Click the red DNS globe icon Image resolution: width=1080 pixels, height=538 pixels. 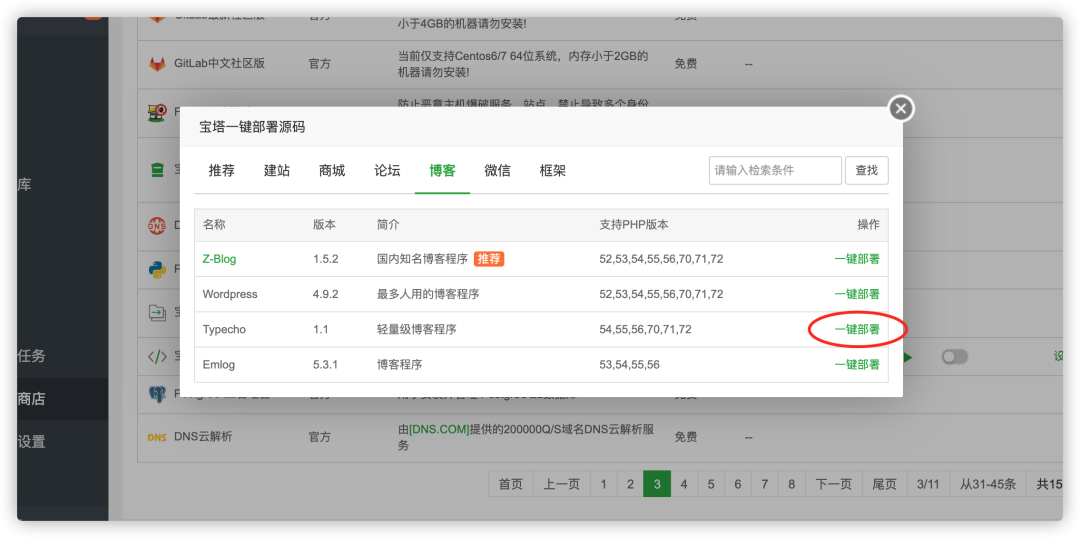tap(158, 225)
